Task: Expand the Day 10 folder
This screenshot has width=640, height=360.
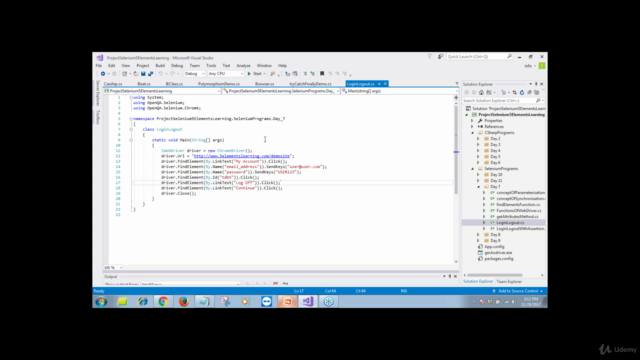Action: (x=478, y=175)
